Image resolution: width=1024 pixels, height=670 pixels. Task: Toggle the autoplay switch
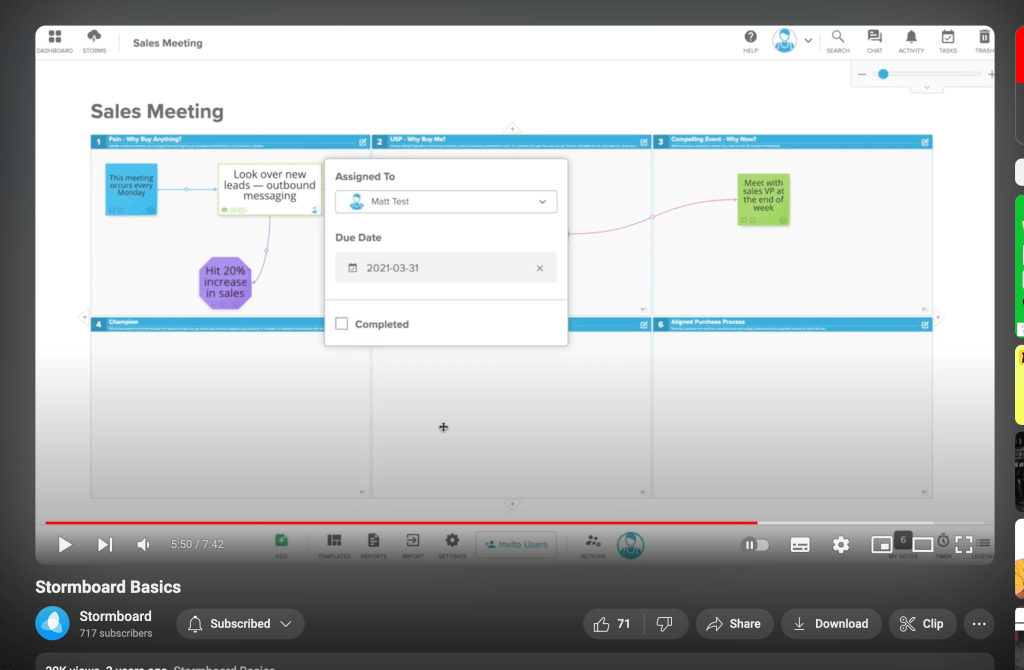755,545
